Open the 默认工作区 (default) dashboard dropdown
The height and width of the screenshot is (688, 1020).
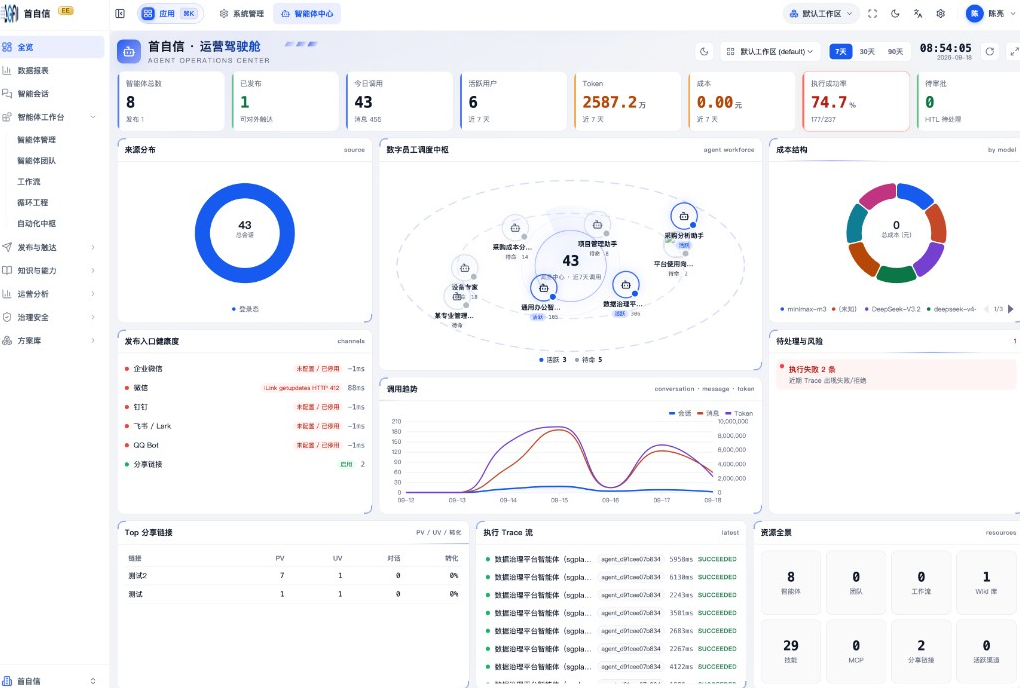[x=770, y=51]
